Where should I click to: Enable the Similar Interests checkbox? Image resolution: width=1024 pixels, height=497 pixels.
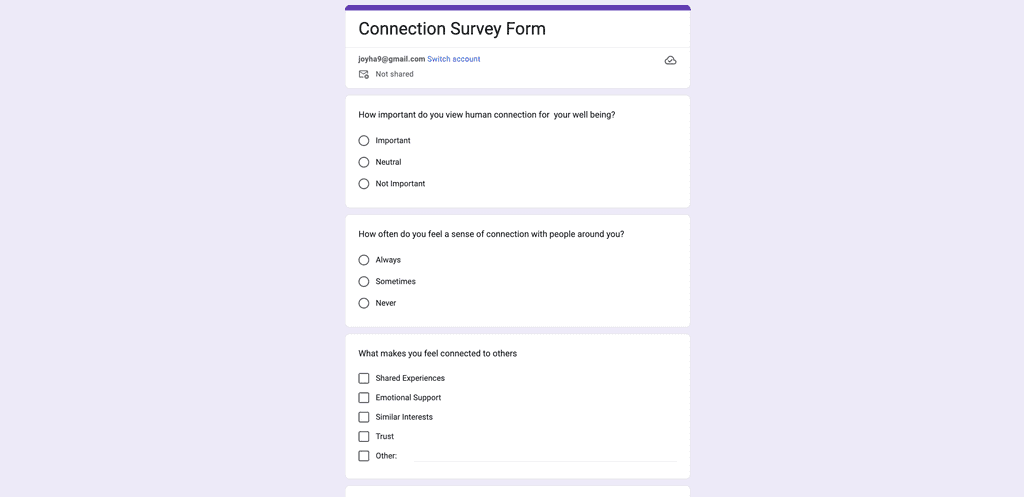pos(364,417)
